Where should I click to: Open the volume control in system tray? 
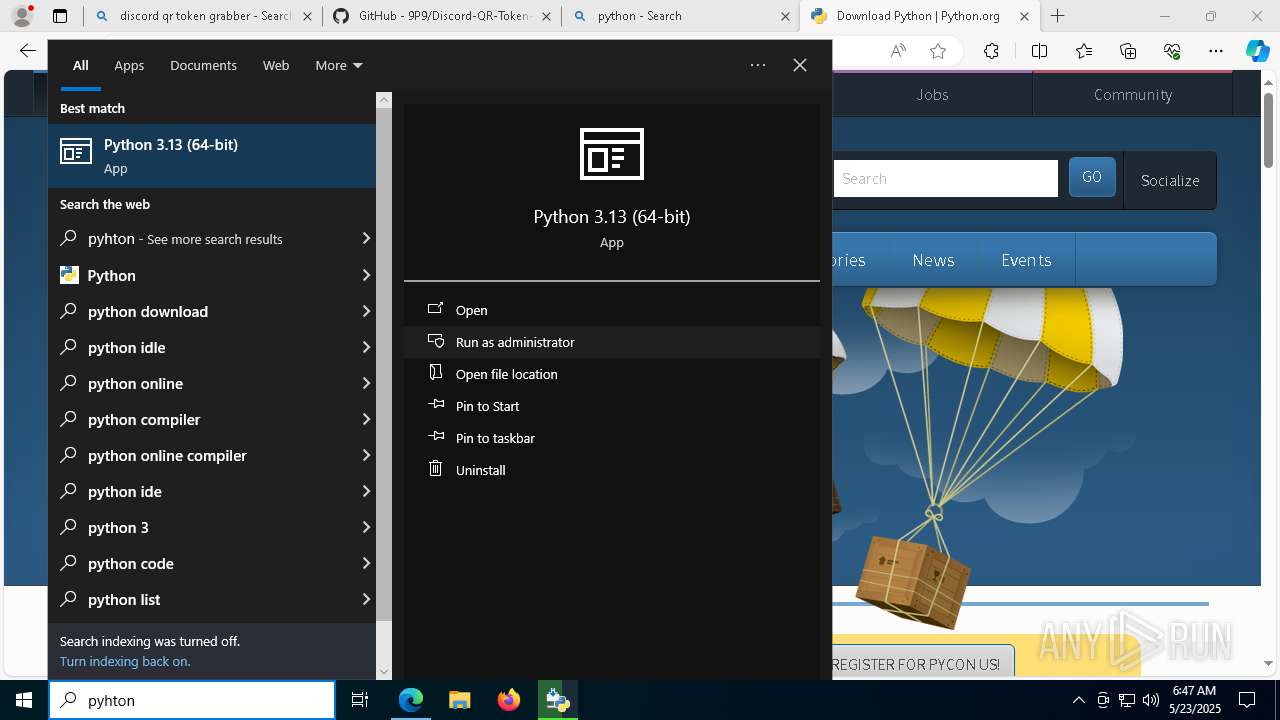[1150, 700]
